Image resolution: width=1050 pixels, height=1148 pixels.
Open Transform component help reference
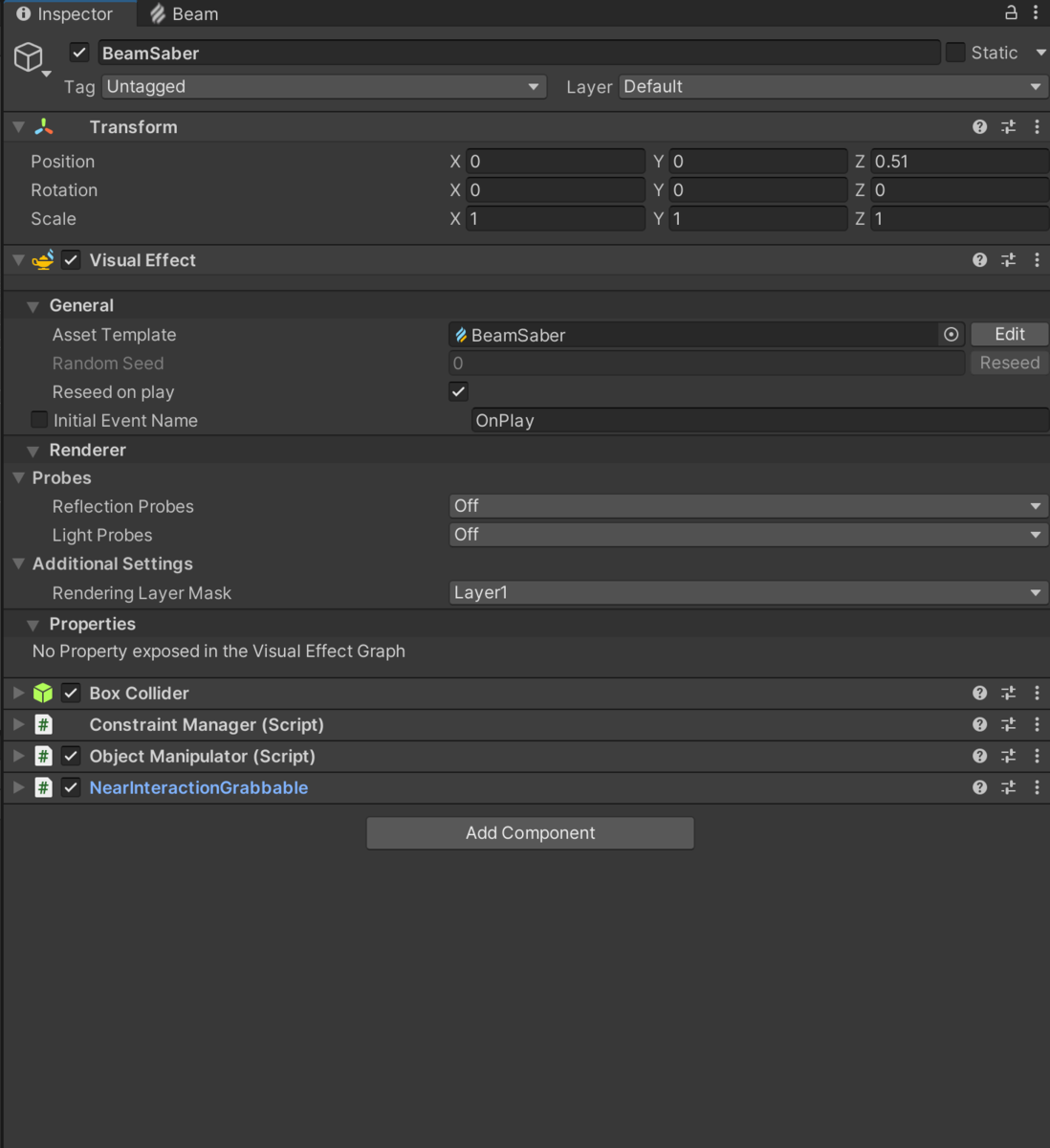(979, 127)
